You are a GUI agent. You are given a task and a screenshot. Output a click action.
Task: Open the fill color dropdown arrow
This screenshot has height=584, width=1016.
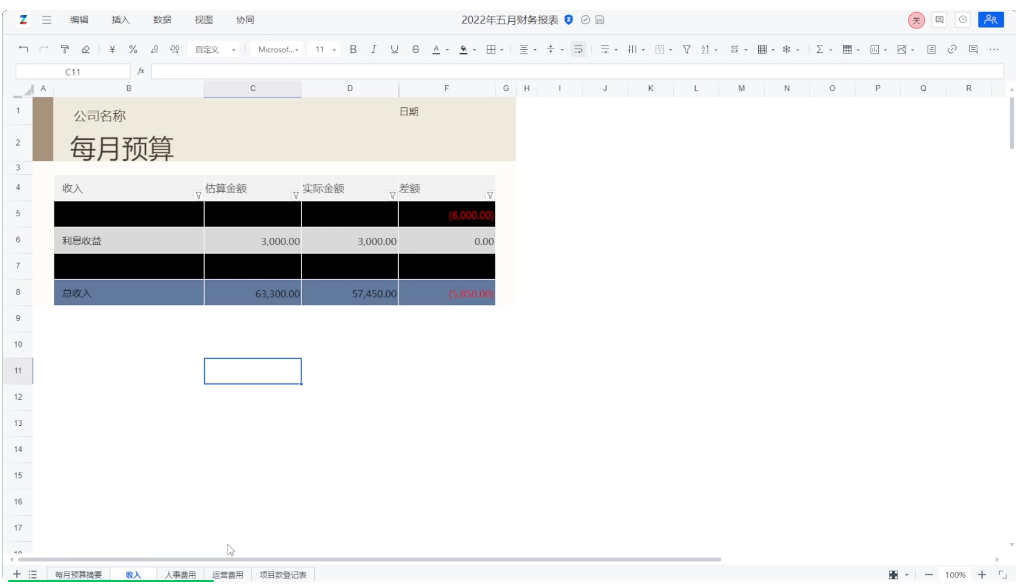click(x=474, y=50)
